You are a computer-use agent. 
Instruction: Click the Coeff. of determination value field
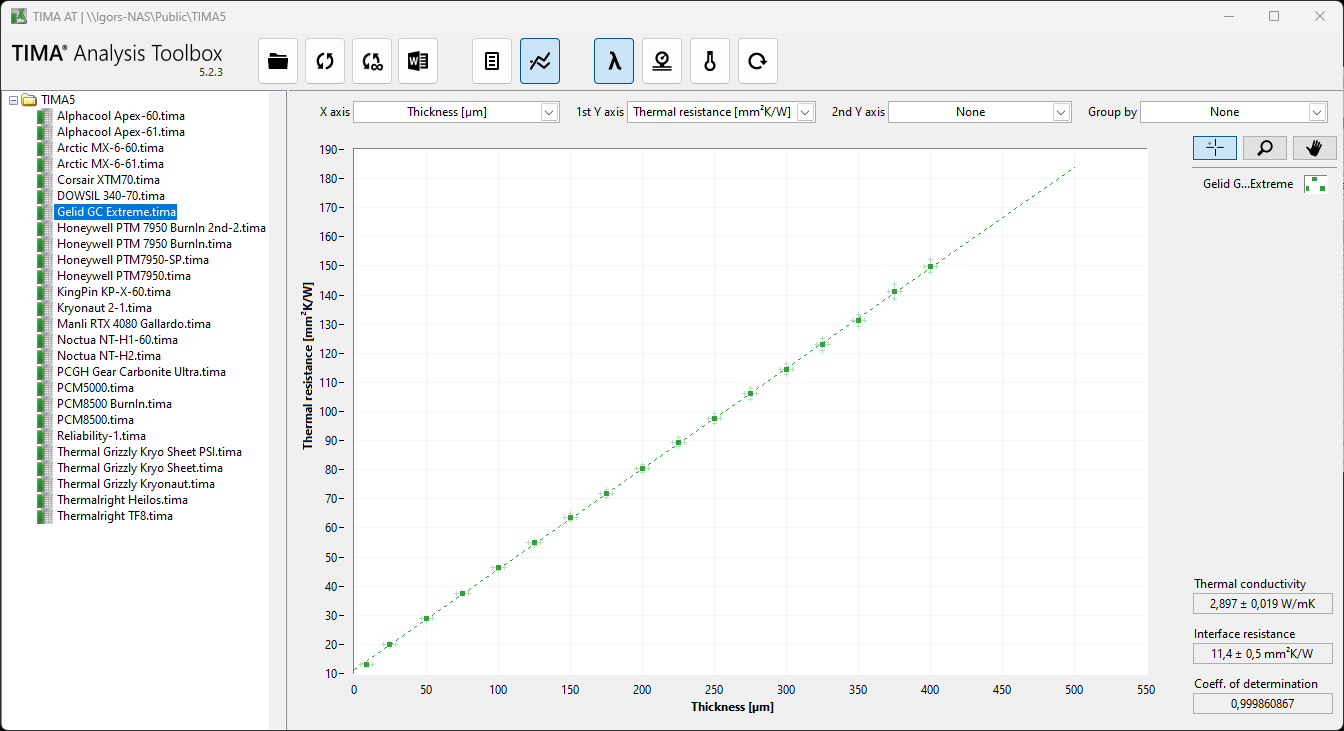(1263, 703)
